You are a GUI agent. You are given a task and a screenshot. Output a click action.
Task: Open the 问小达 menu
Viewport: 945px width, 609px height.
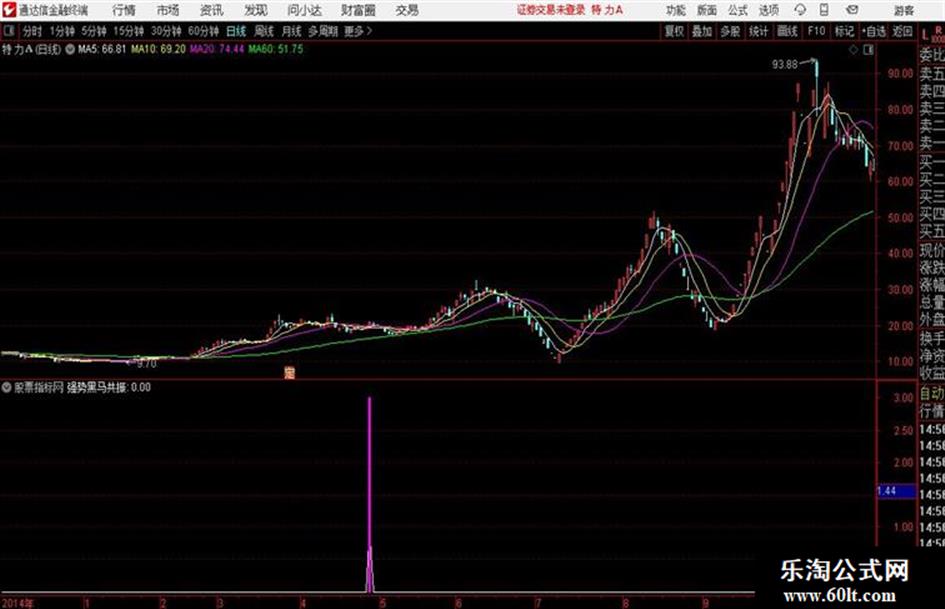click(304, 10)
